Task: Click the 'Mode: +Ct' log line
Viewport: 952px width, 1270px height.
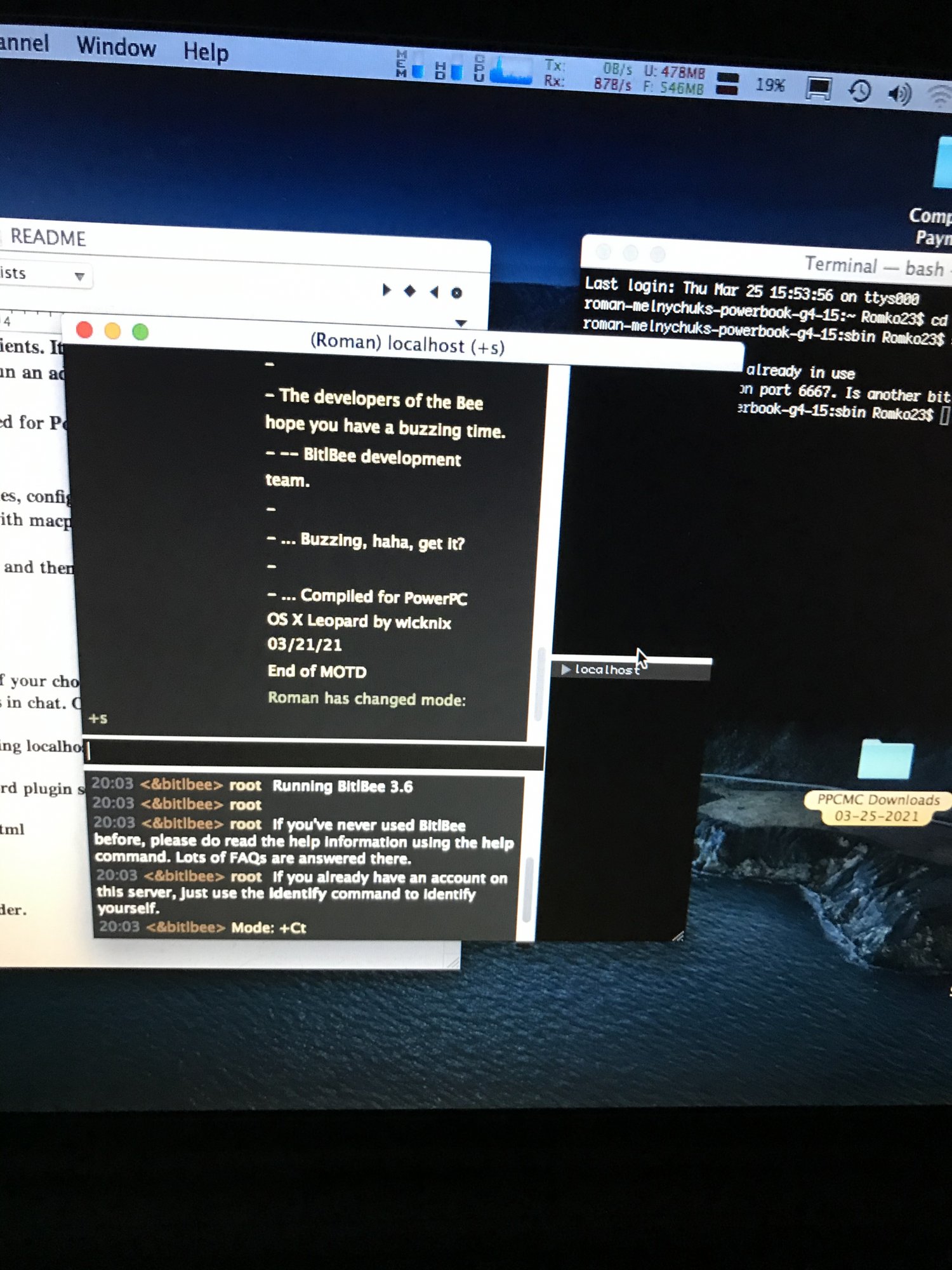Action: 268,928
